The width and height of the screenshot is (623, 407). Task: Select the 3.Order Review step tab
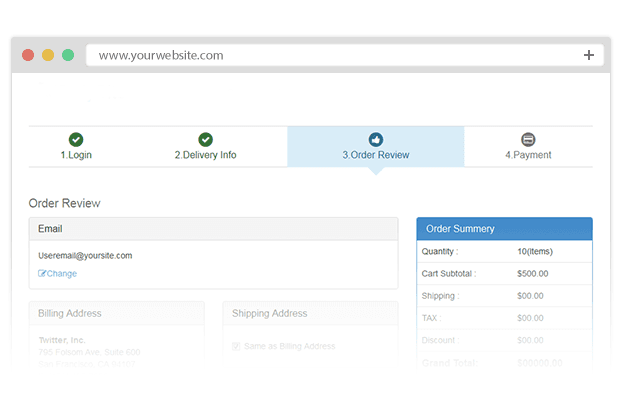(x=376, y=147)
